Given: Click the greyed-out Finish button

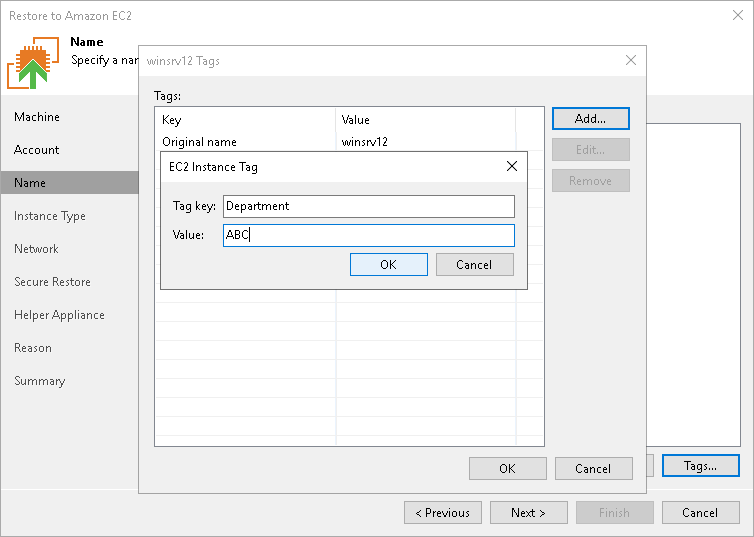Looking at the screenshot, I should click(x=615, y=512).
